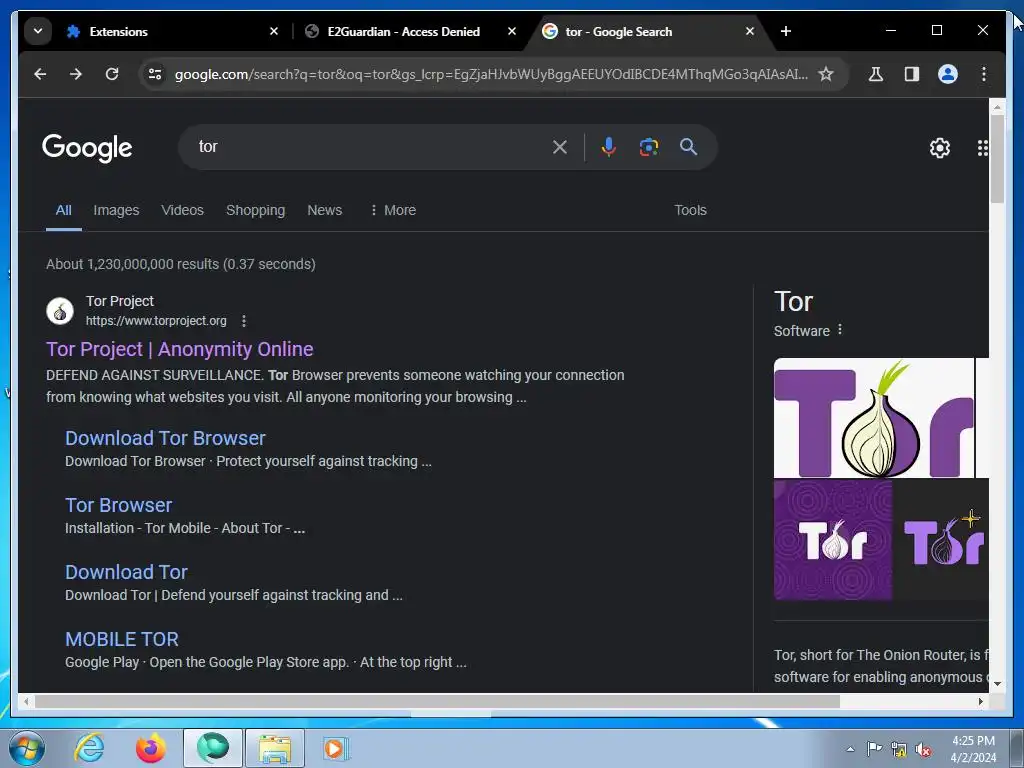Viewport: 1024px width, 768px height.
Task: Open the Chrome profile avatar
Action: pyautogui.click(x=948, y=74)
